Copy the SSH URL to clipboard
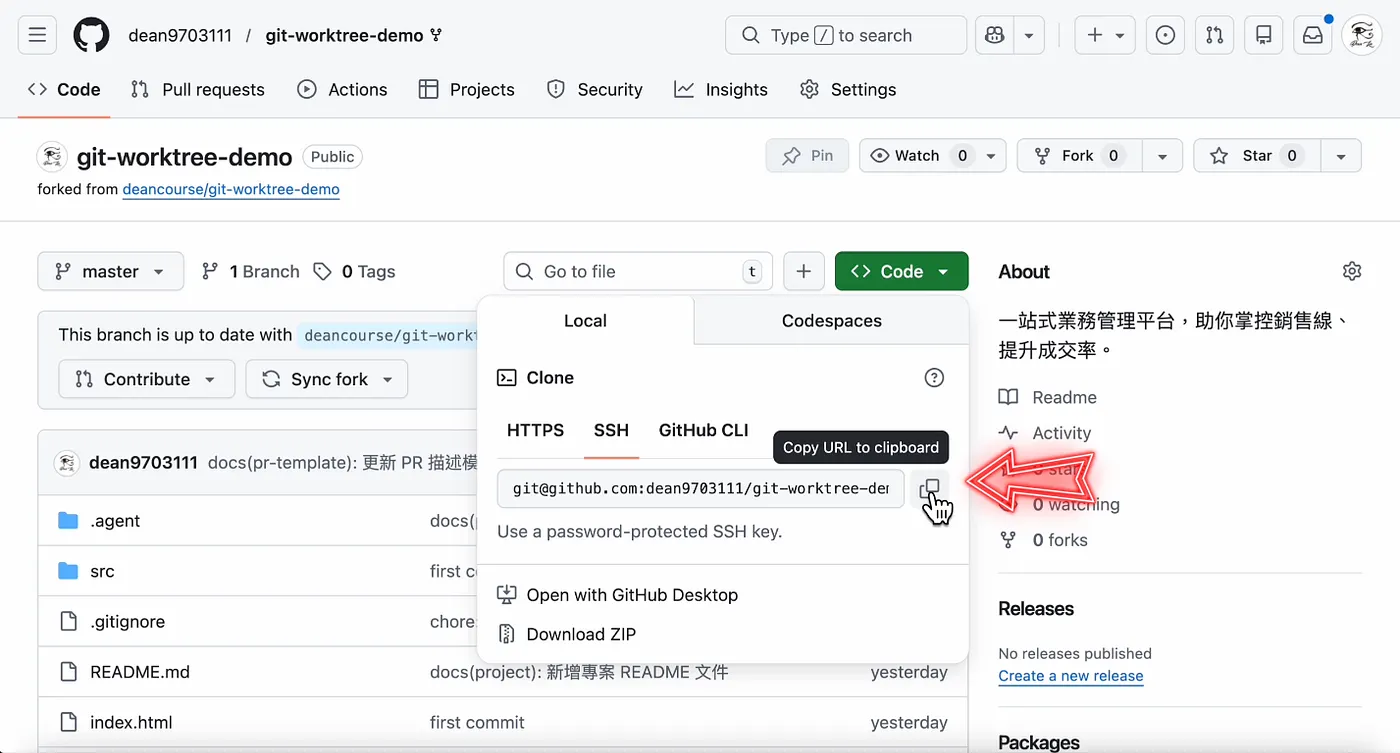 [930, 489]
